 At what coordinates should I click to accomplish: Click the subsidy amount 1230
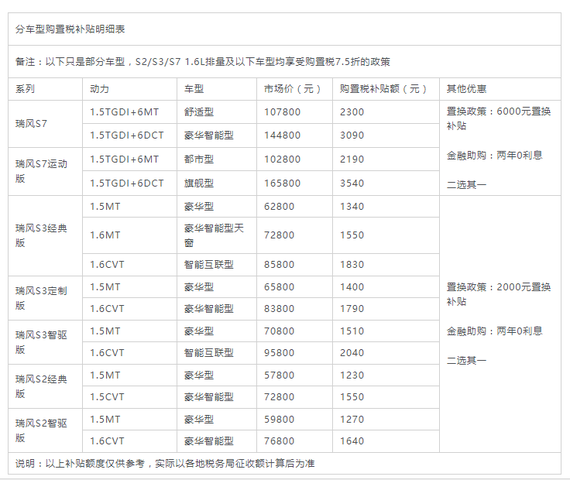pyautogui.click(x=352, y=375)
